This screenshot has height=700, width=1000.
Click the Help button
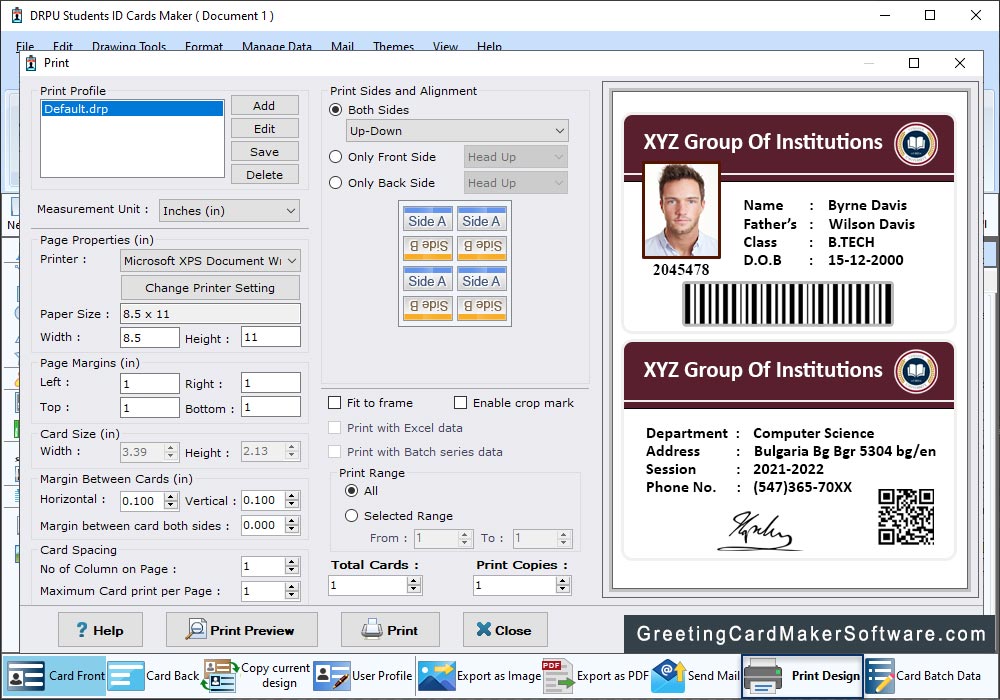100,630
